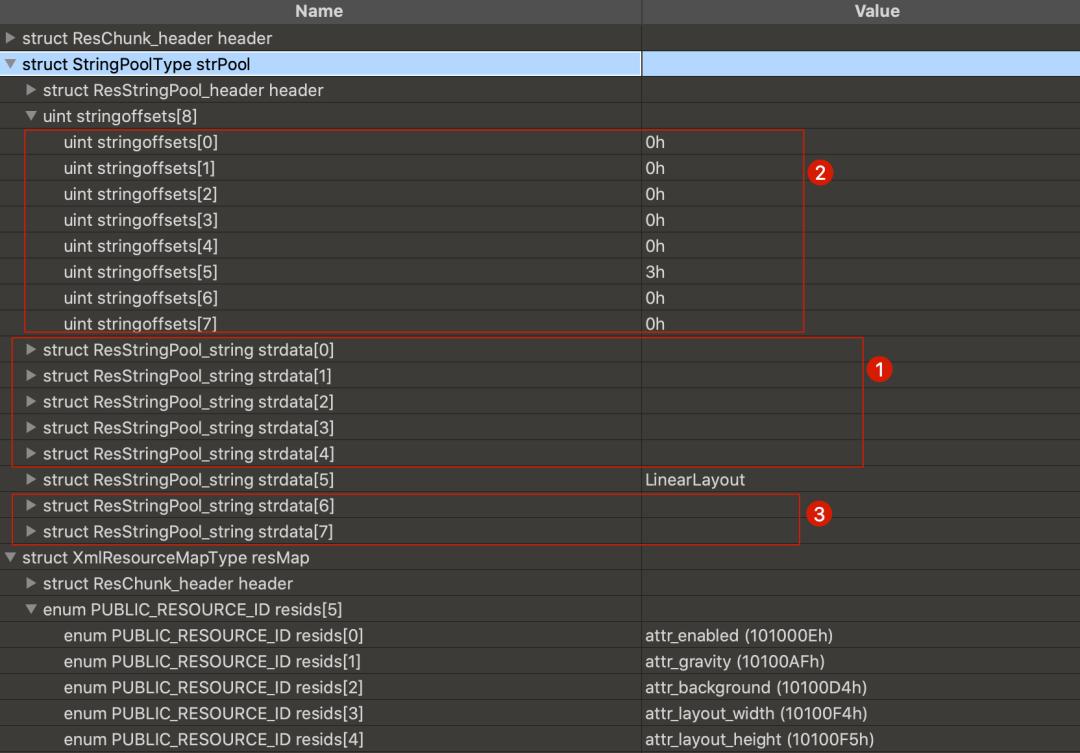The width and height of the screenshot is (1080, 753).
Task: Expand struct ResChunk_header header at top
Action: point(11,38)
